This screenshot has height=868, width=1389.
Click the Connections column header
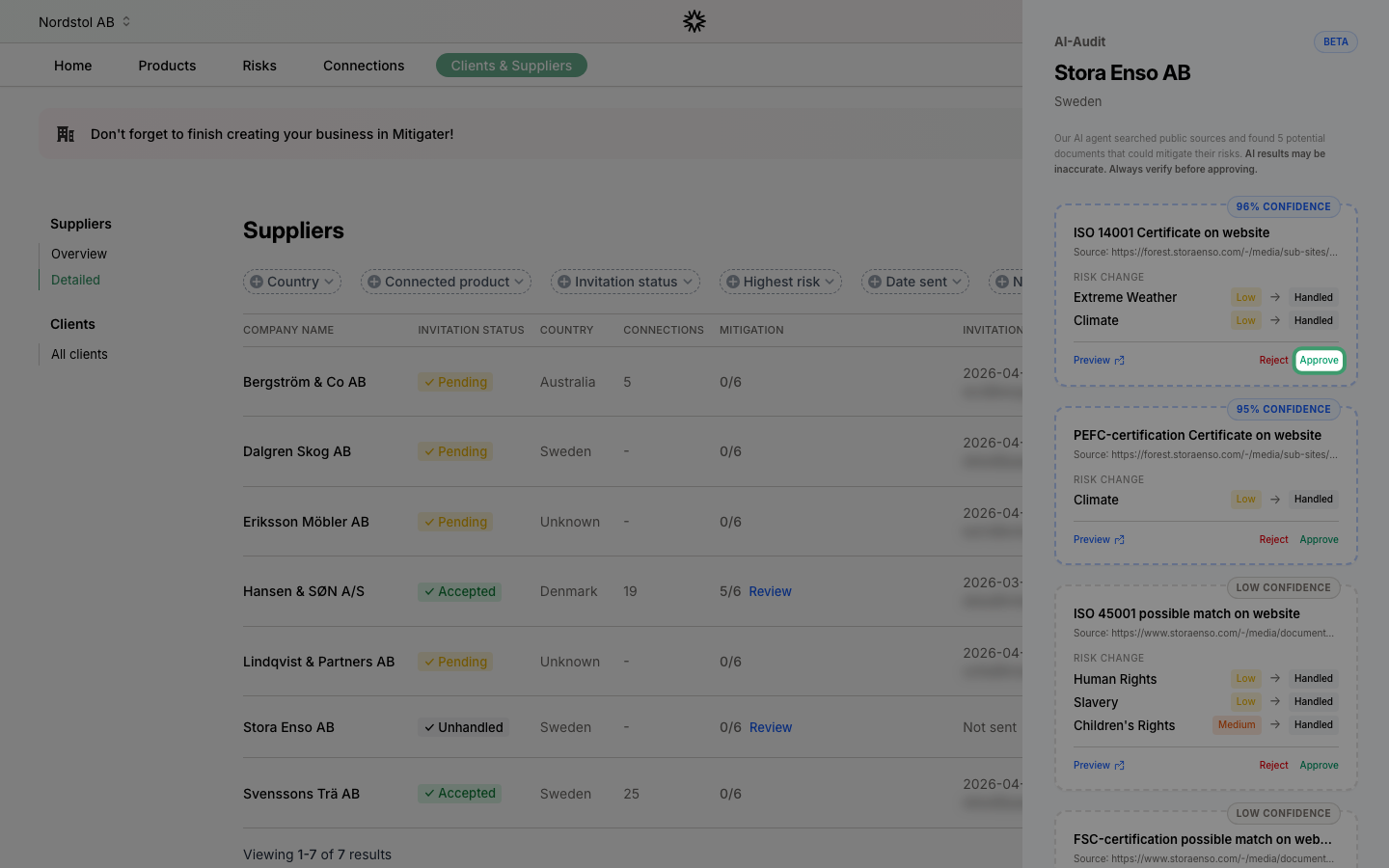[664, 330]
